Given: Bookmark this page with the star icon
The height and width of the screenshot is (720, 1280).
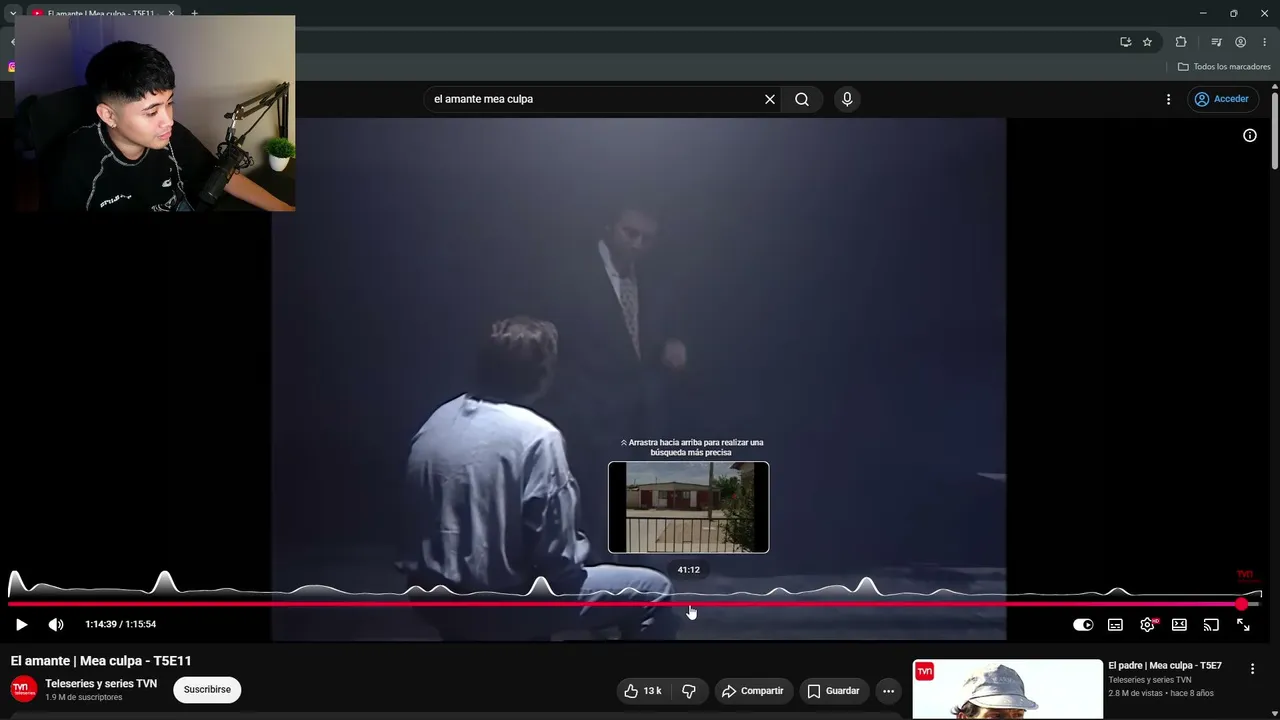Looking at the screenshot, I should [x=1147, y=42].
